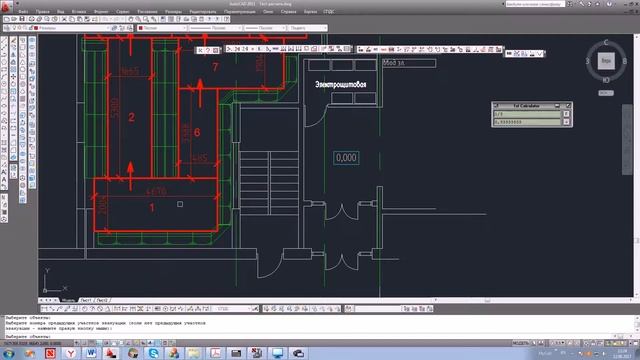Toggle Quick Properties in status bar
640x360 pixels.
click(165, 343)
